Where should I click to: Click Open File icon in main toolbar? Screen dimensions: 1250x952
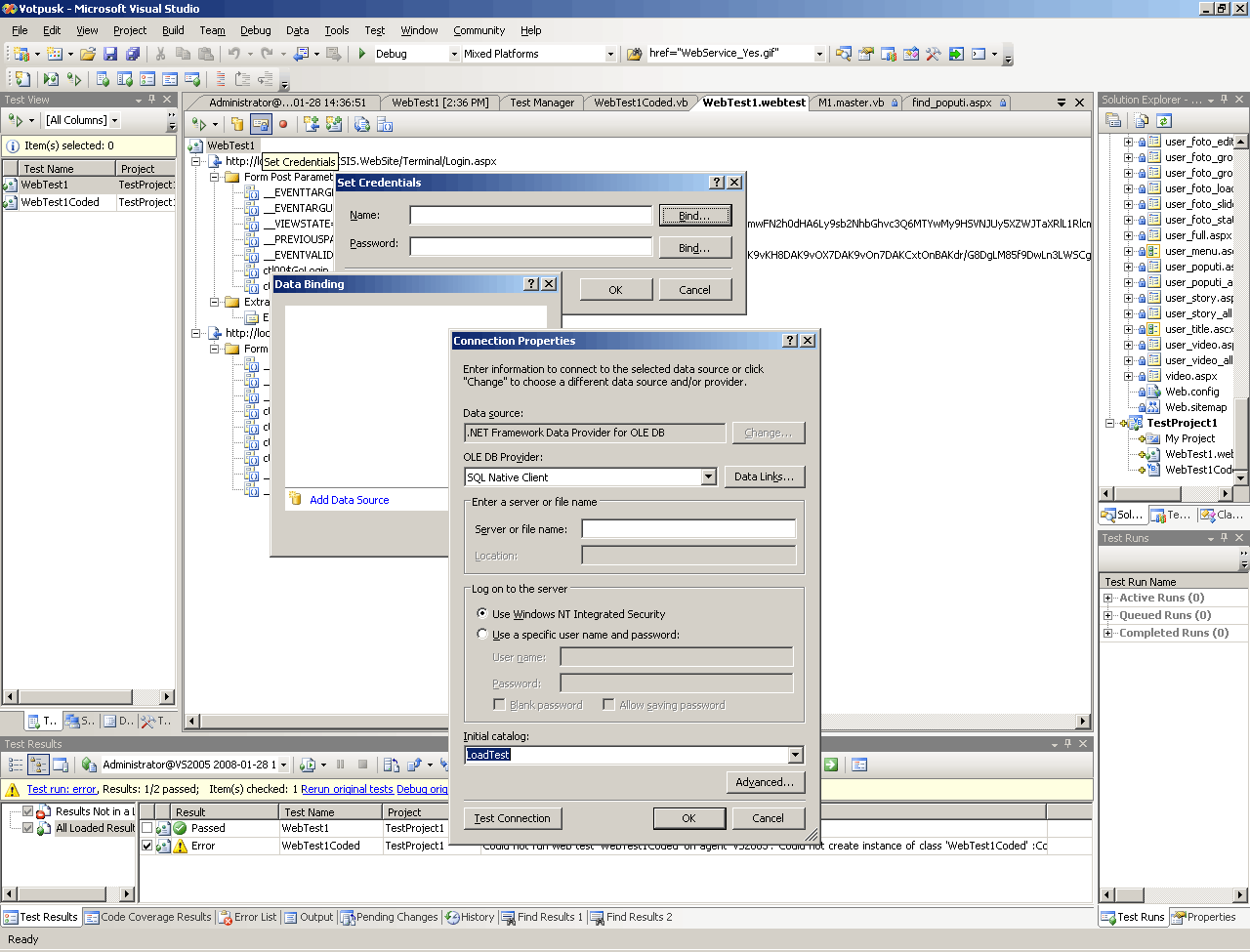click(x=88, y=54)
